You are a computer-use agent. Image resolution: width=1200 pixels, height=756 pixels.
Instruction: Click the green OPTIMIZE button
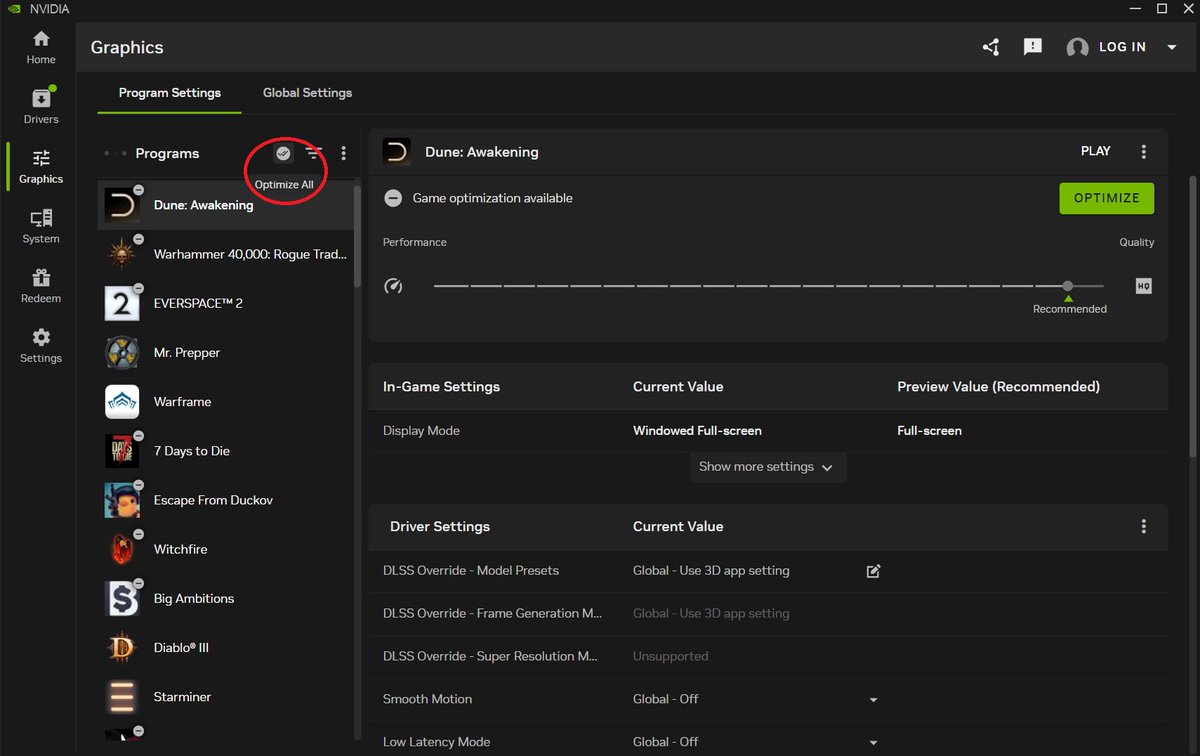pyautogui.click(x=1107, y=198)
